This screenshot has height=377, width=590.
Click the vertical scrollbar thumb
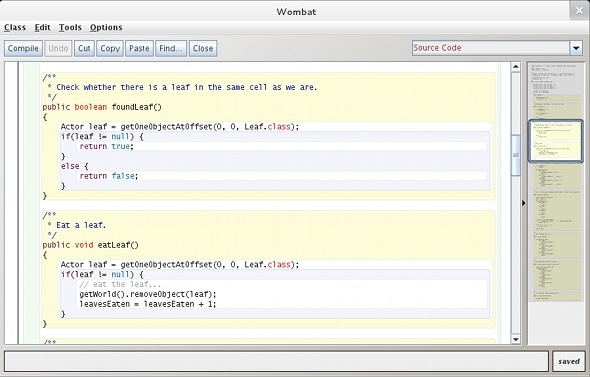[515, 155]
